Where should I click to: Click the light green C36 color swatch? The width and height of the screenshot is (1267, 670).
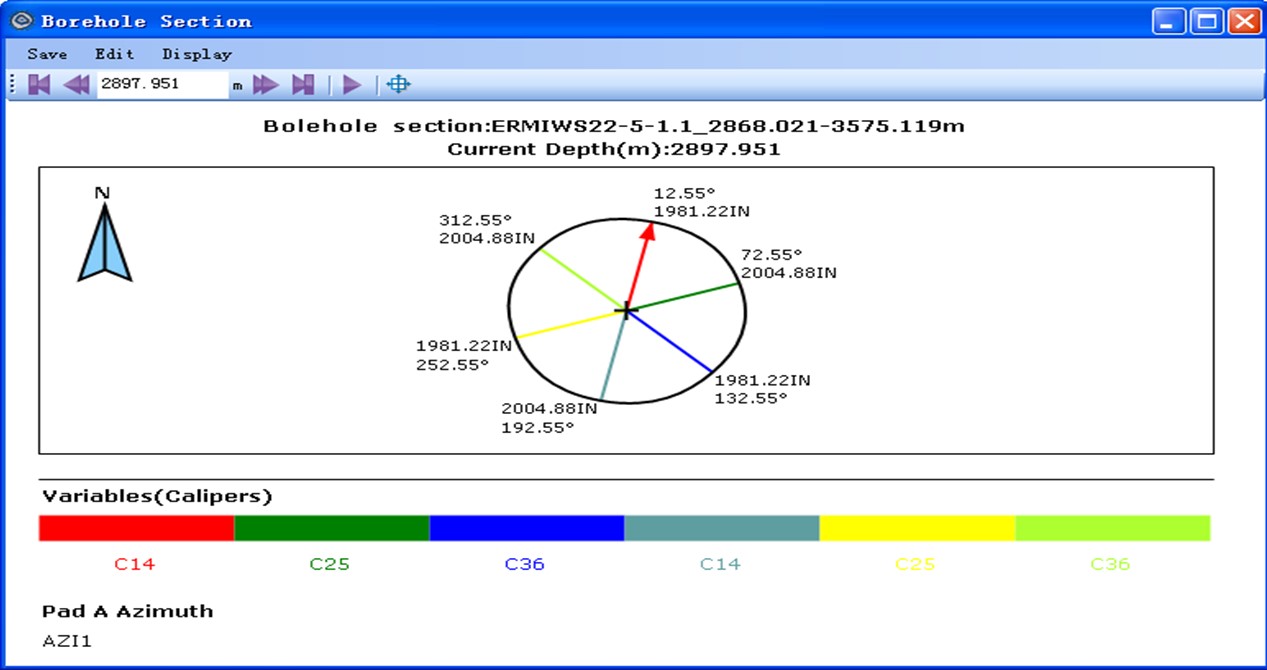(x=1112, y=528)
